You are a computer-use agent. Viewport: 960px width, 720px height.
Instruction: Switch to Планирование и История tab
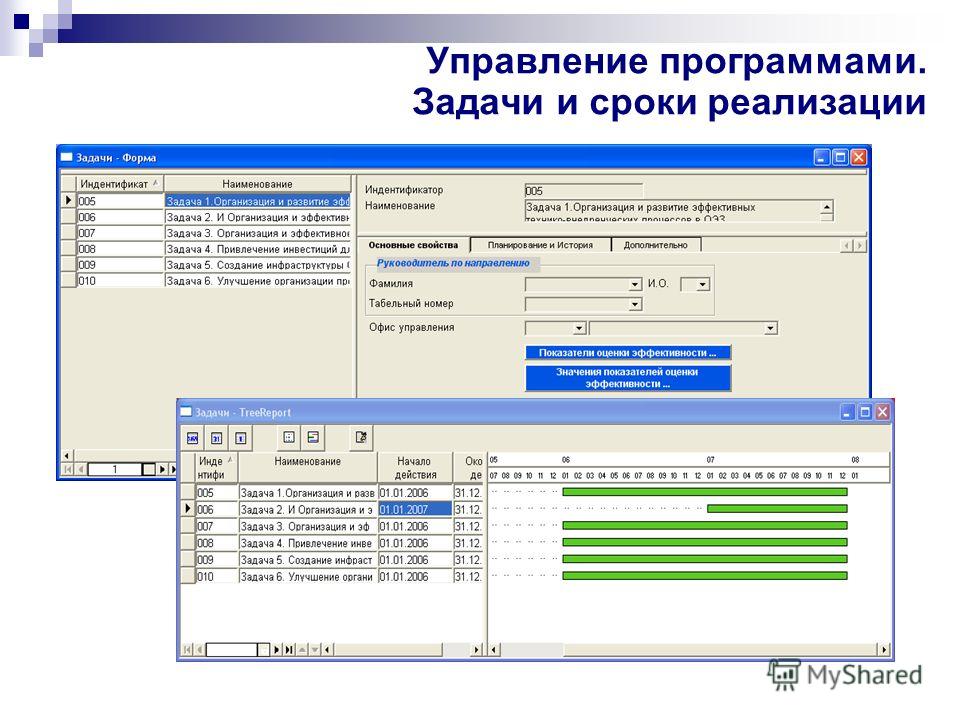pyautogui.click(x=540, y=245)
